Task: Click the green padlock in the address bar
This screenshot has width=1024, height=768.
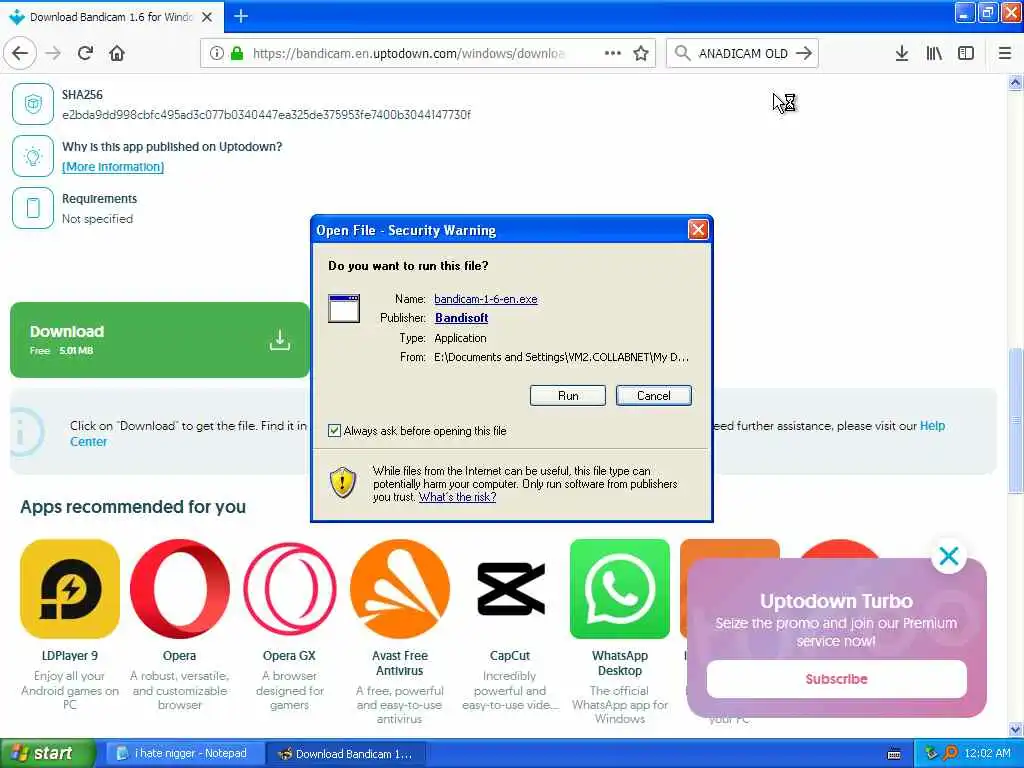Action: click(x=236, y=53)
